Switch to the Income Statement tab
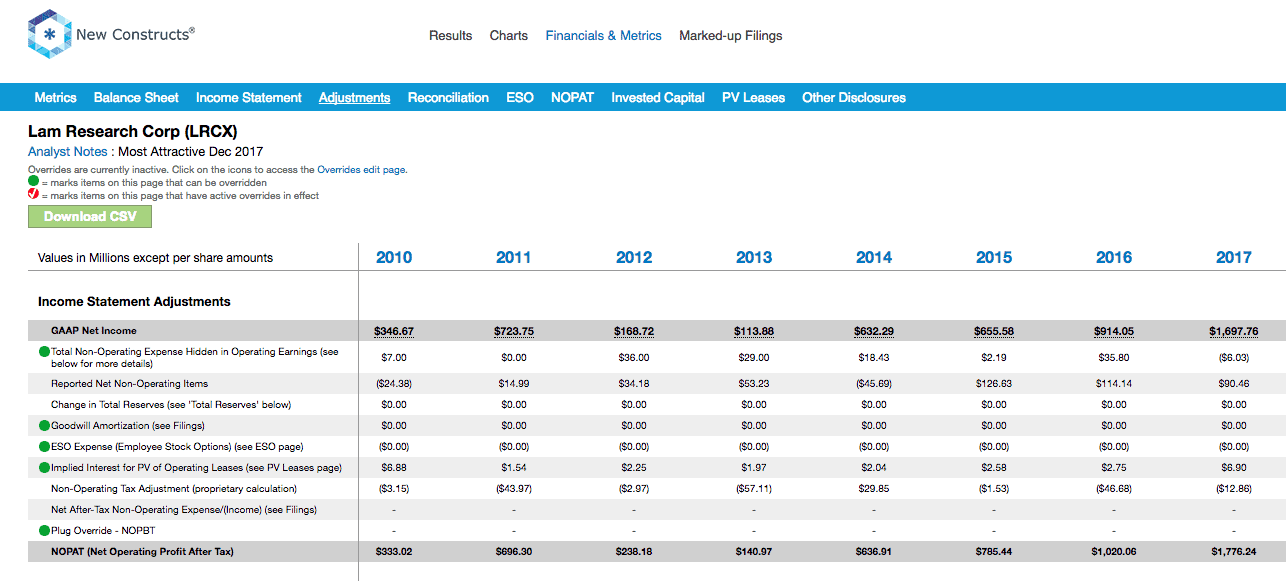 (x=249, y=97)
